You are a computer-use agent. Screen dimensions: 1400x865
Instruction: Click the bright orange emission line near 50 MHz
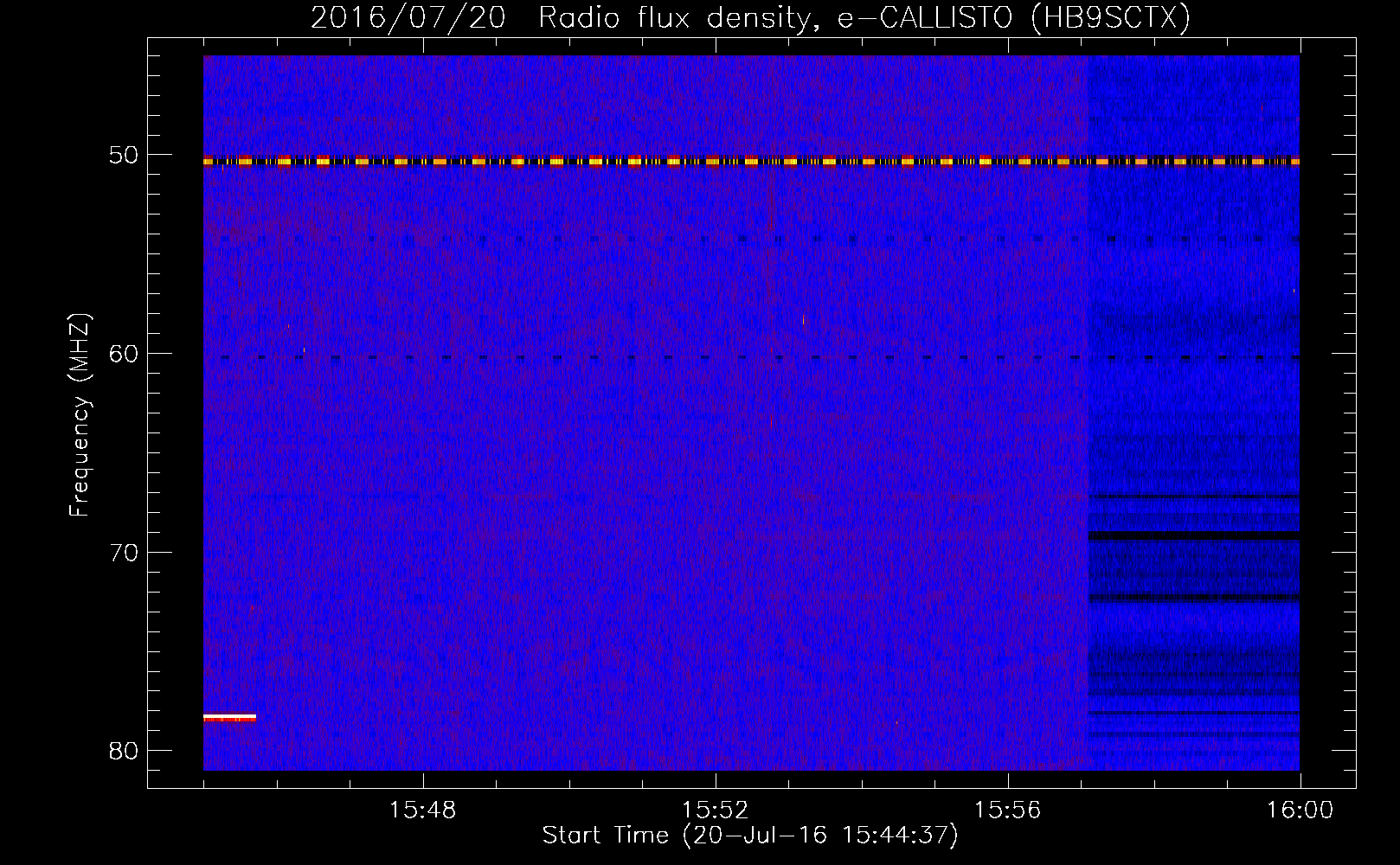[x=751, y=161]
